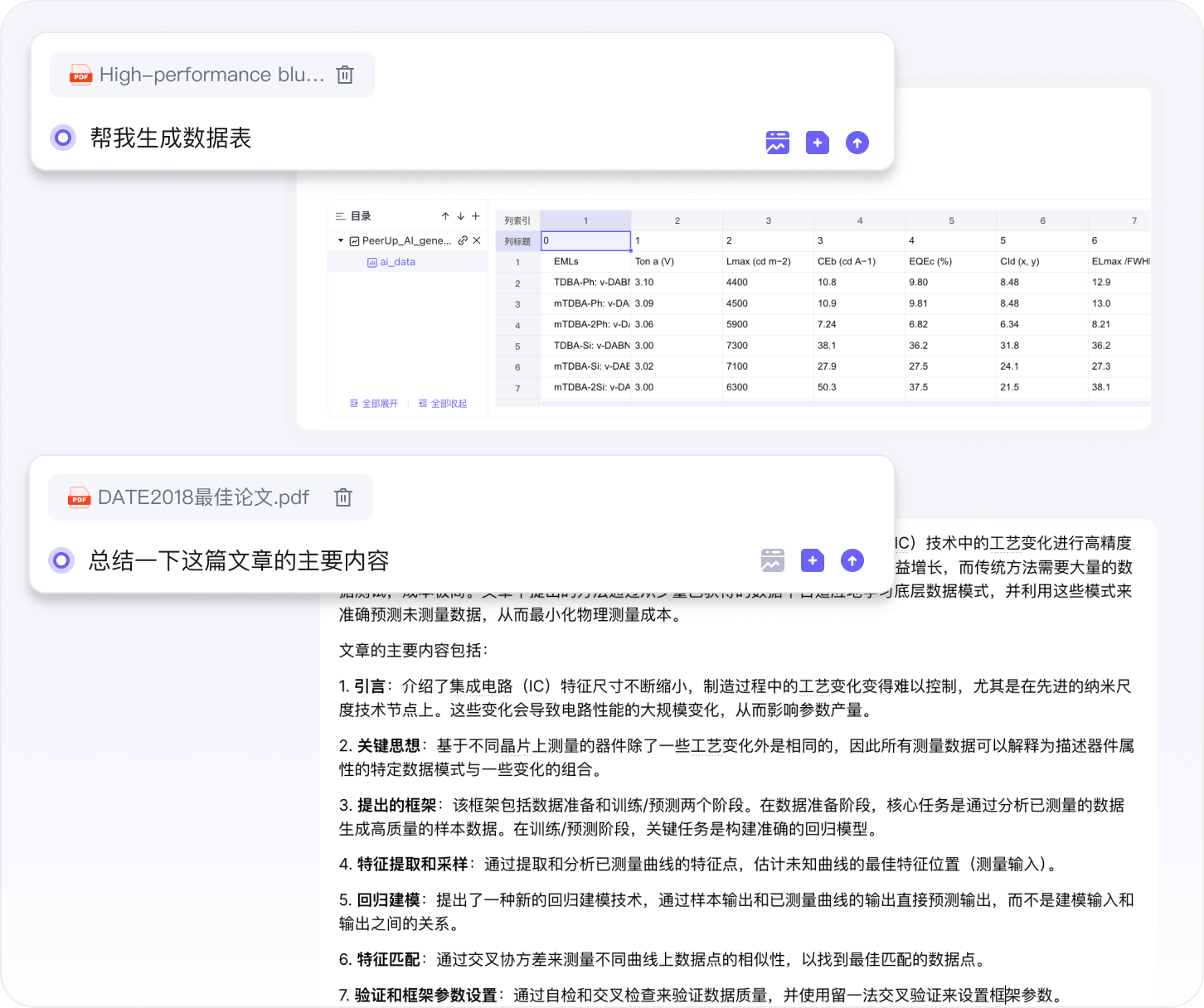Click the 列索引 corner cell

[x=517, y=220]
